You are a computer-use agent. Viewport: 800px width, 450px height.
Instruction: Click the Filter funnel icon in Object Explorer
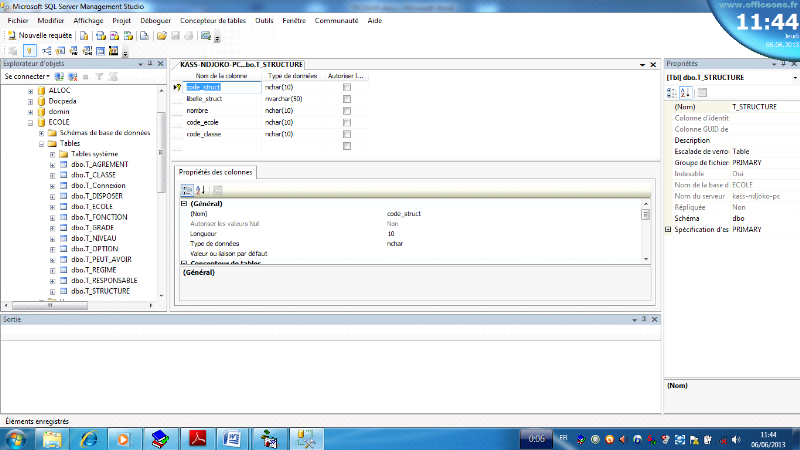pos(99,77)
